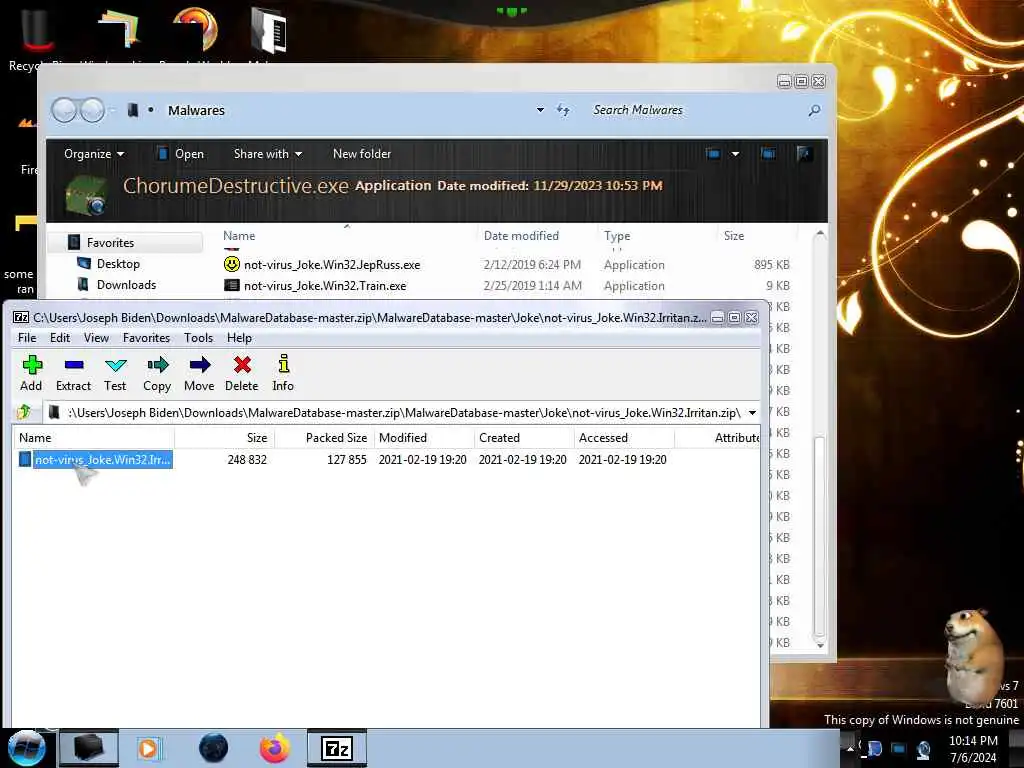
Task: Sort Explorer files by Date modified
Action: click(521, 236)
